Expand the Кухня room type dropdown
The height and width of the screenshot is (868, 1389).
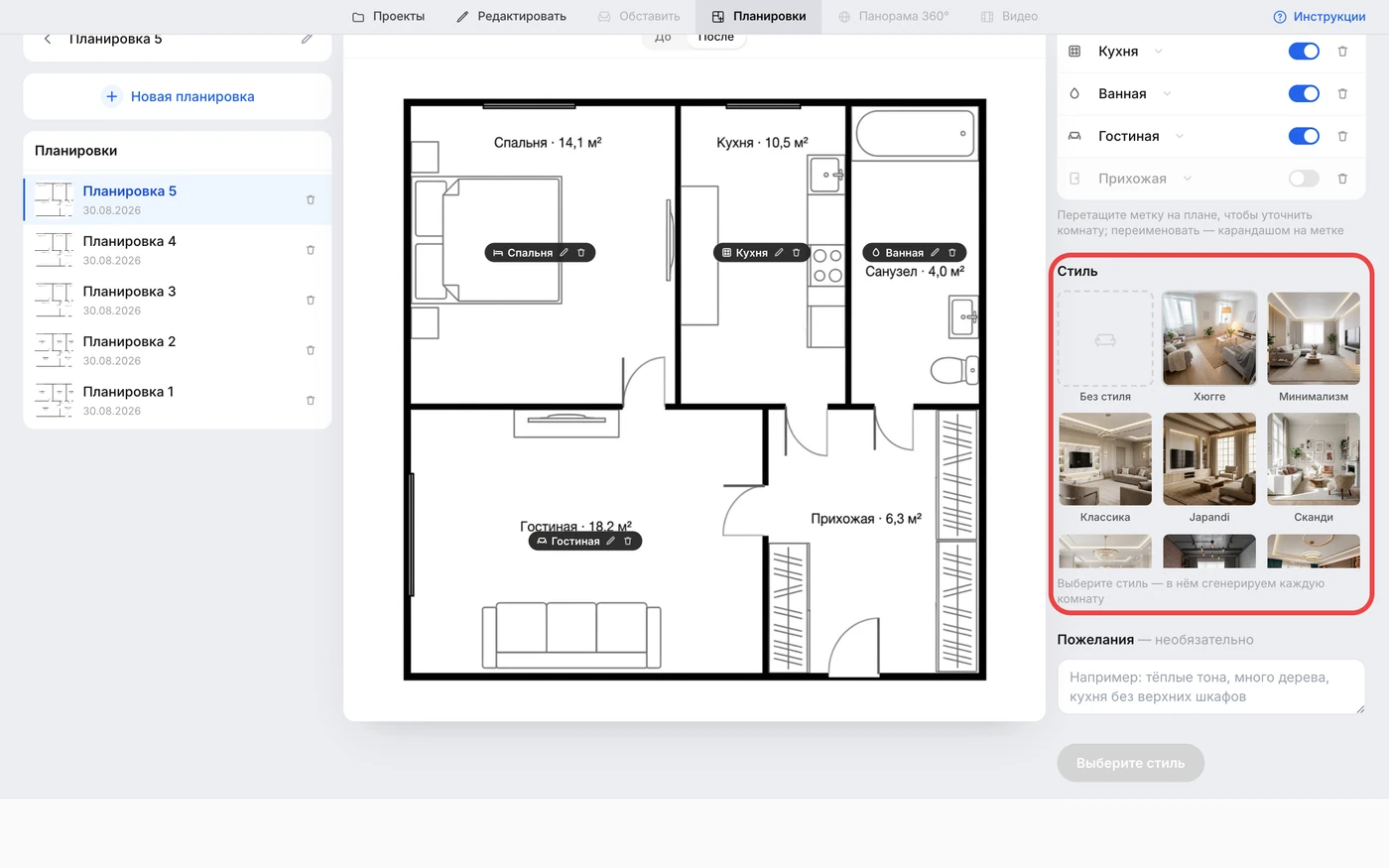1158,52
